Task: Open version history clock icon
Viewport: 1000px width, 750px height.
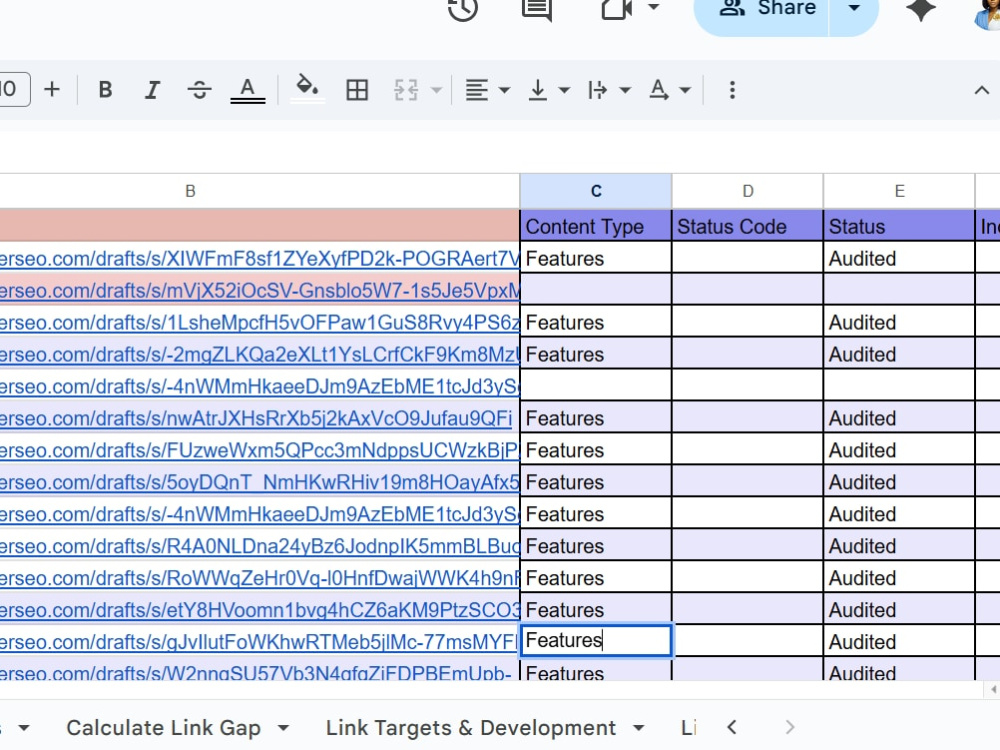Action: click(x=463, y=10)
